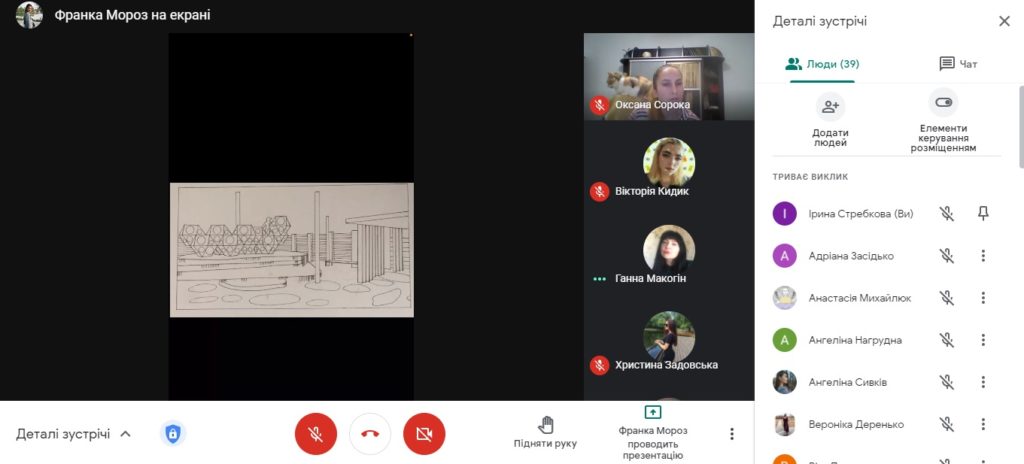This screenshot has height=464, width=1024.
Task: Select the Люди (39) tab
Action: 822,64
